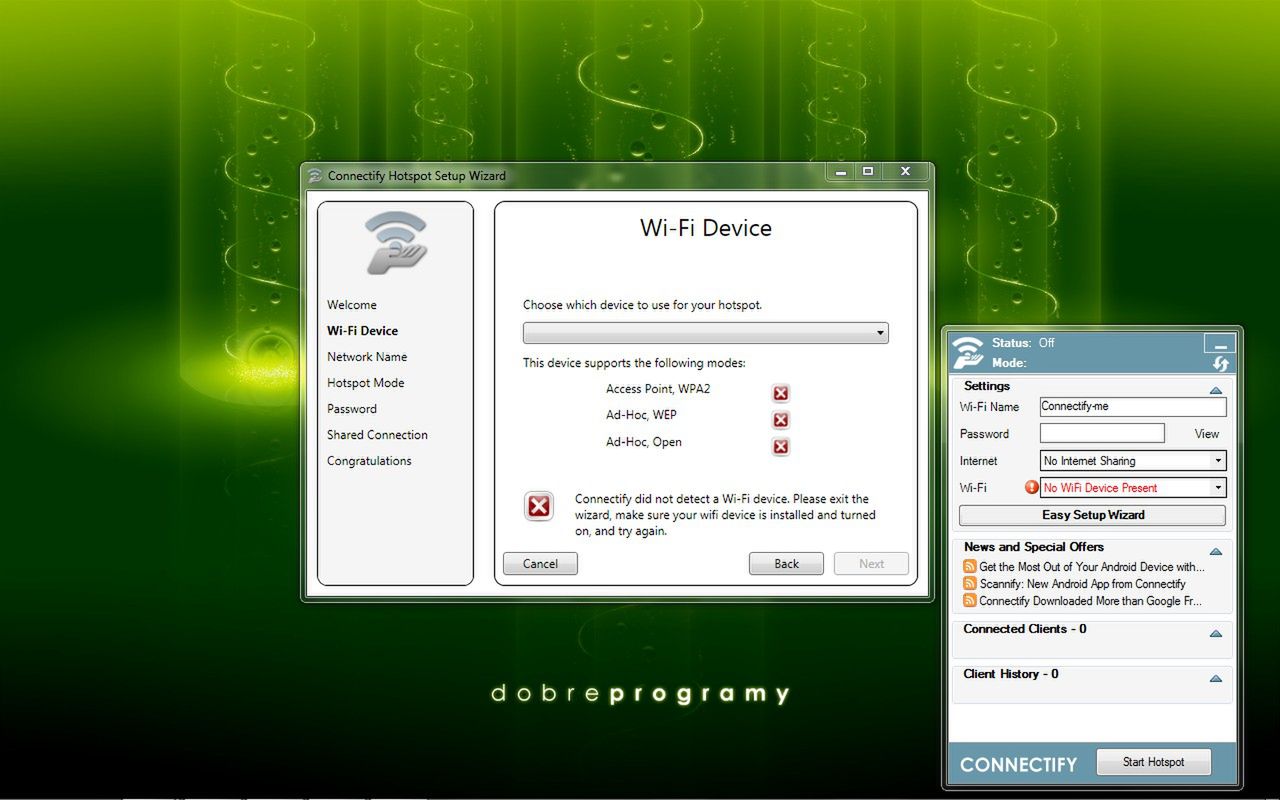Open the Wi-Fi device selection dropdown in wizard
The width and height of the screenshot is (1280, 800).
(705, 333)
